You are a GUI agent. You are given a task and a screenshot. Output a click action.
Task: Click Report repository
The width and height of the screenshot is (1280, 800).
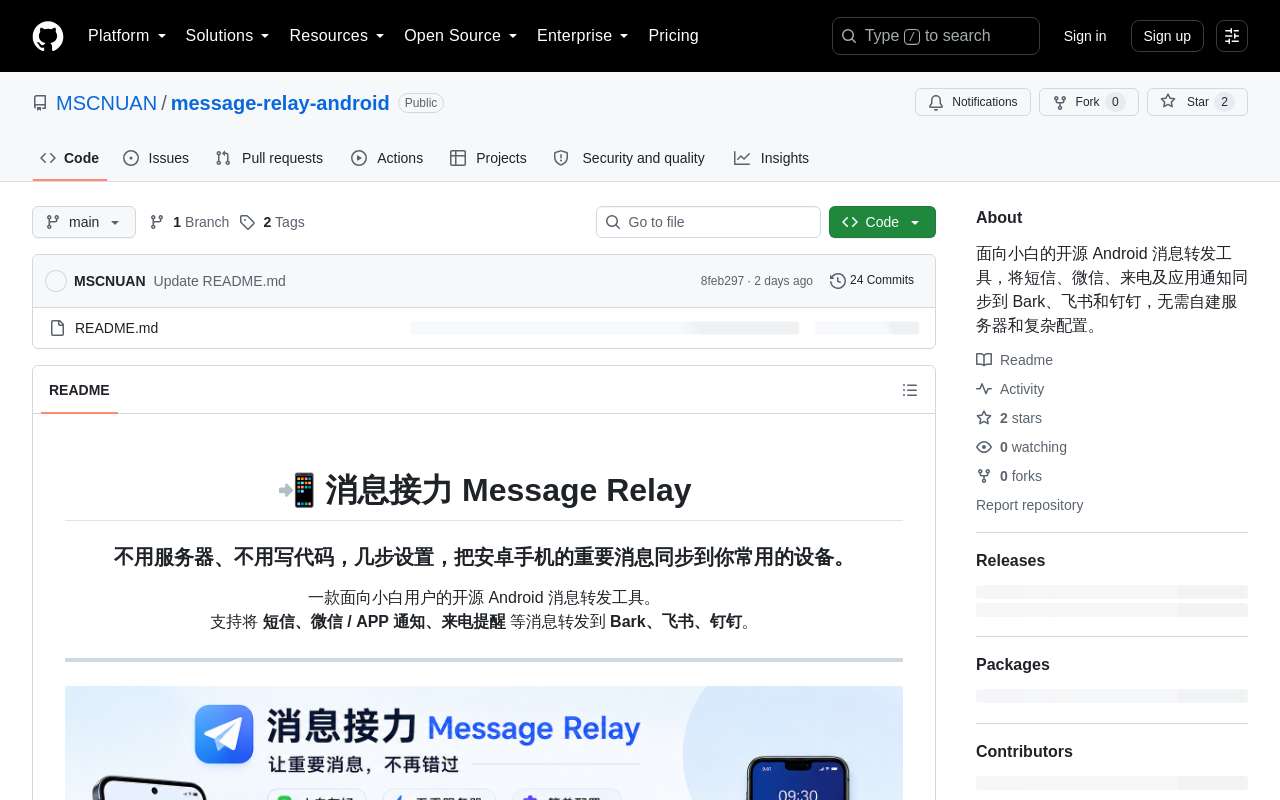pyautogui.click(x=1029, y=505)
